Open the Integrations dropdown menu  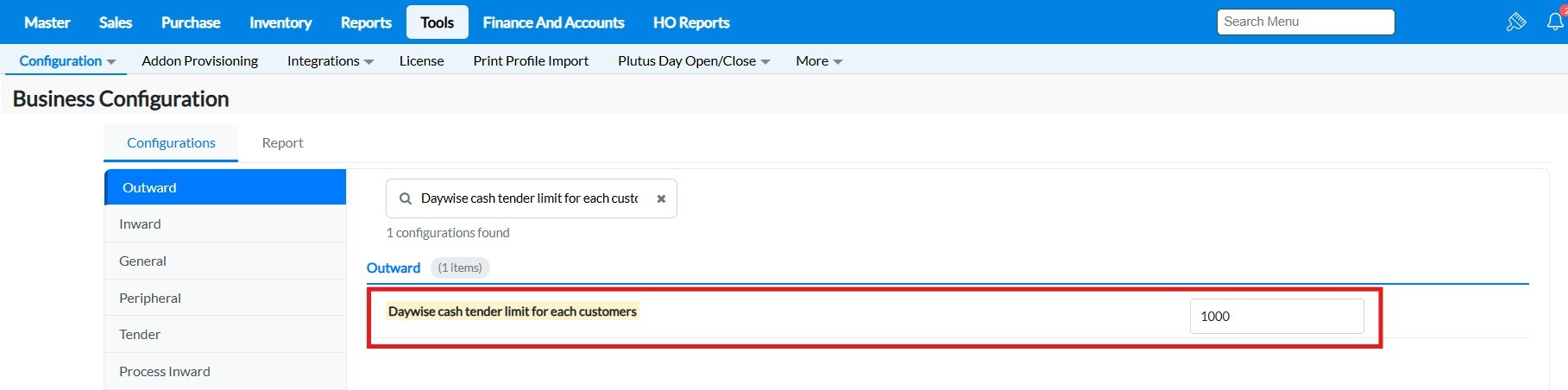[330, 61]
